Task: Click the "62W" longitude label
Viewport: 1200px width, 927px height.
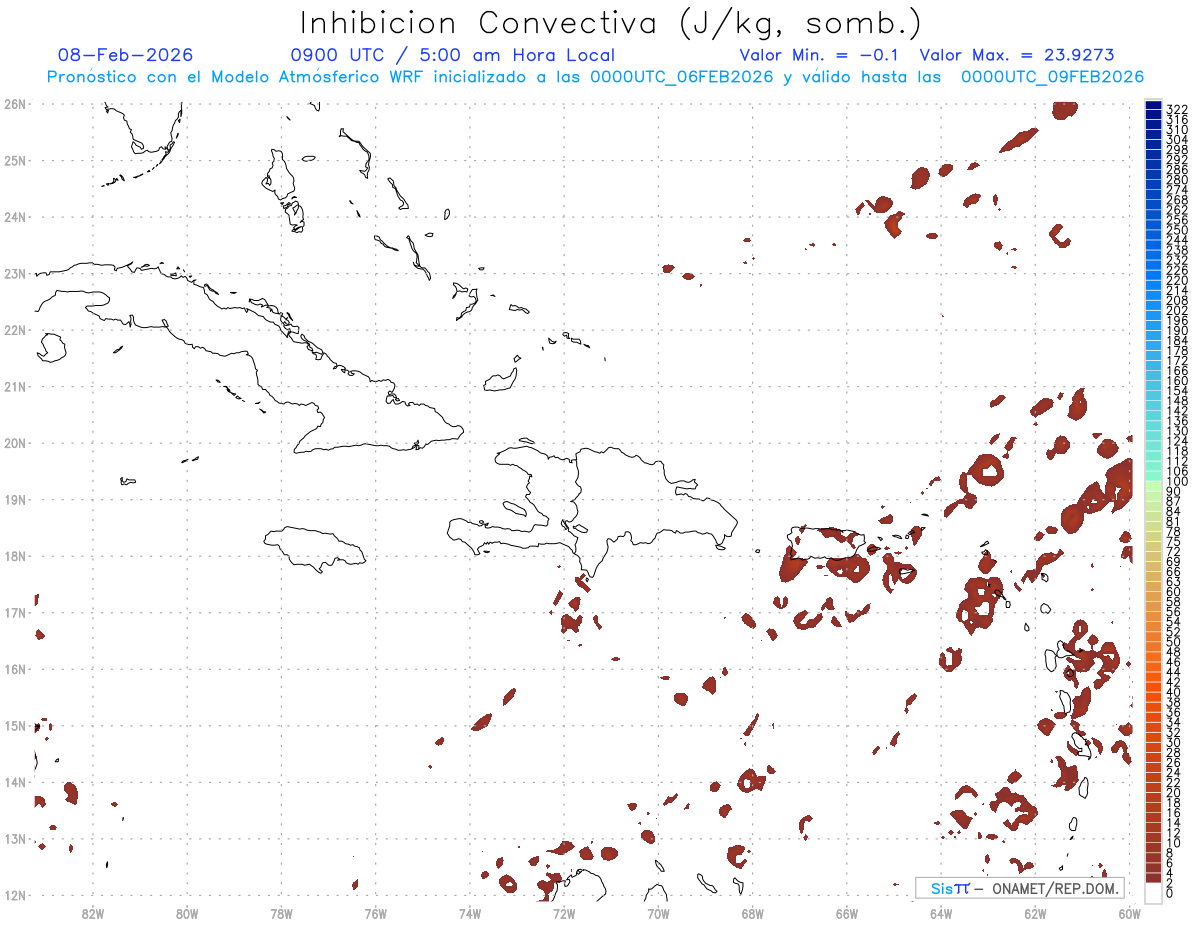Action: click(1035, 913)
